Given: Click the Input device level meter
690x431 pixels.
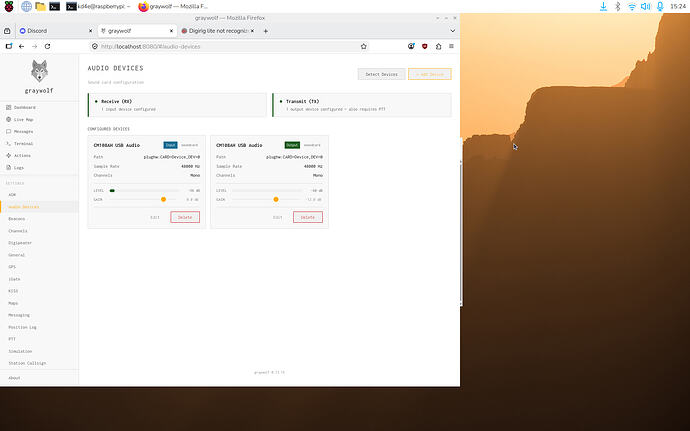Looking at the screenshot, I should 144,191.
